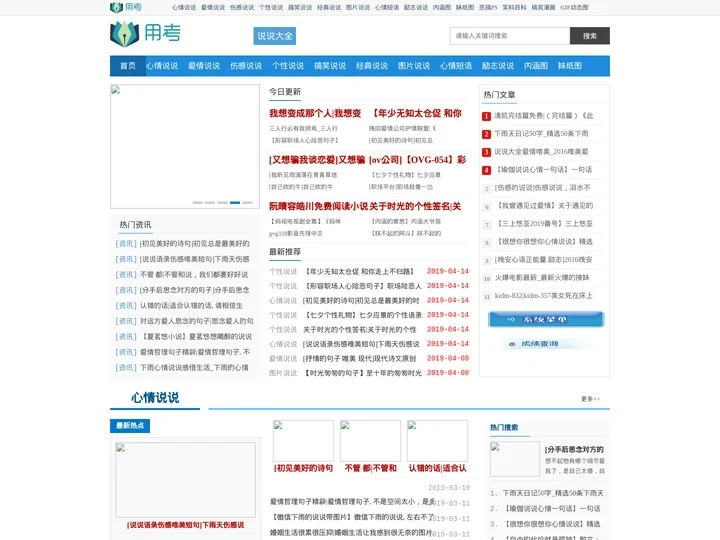This screenshot has height=540, width=720.
Task: Open headline [又想骗我谈恋爱]又想骗
Action: click(x=317, y=160)
